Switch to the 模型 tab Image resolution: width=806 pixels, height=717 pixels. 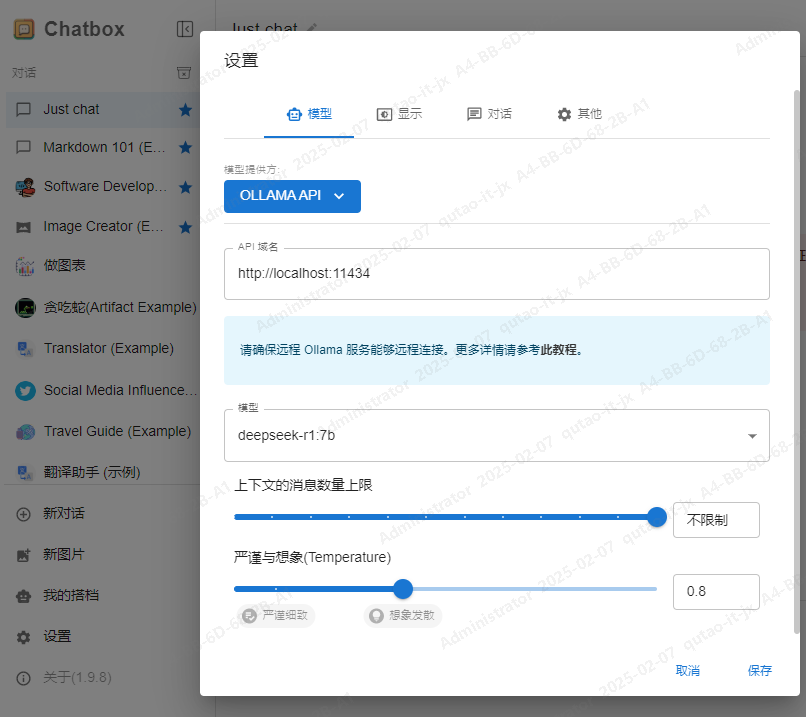pos(309,115)
